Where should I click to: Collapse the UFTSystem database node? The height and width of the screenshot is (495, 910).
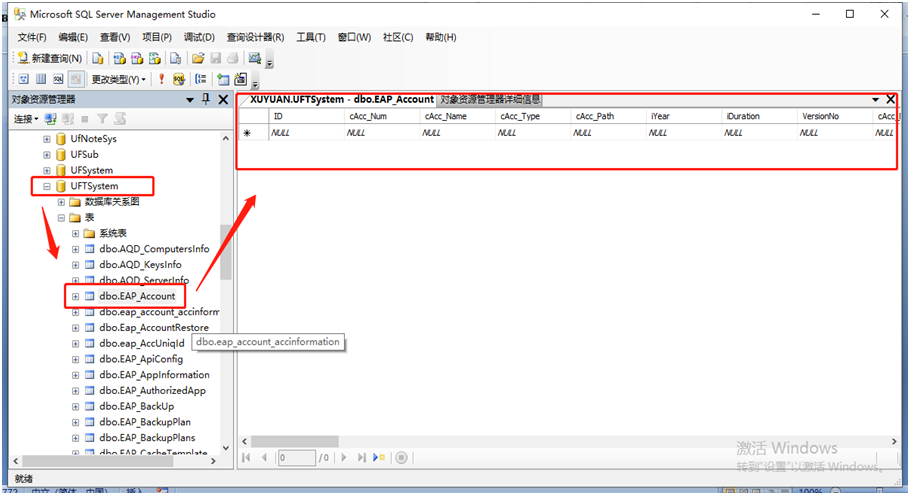(47, 186)
